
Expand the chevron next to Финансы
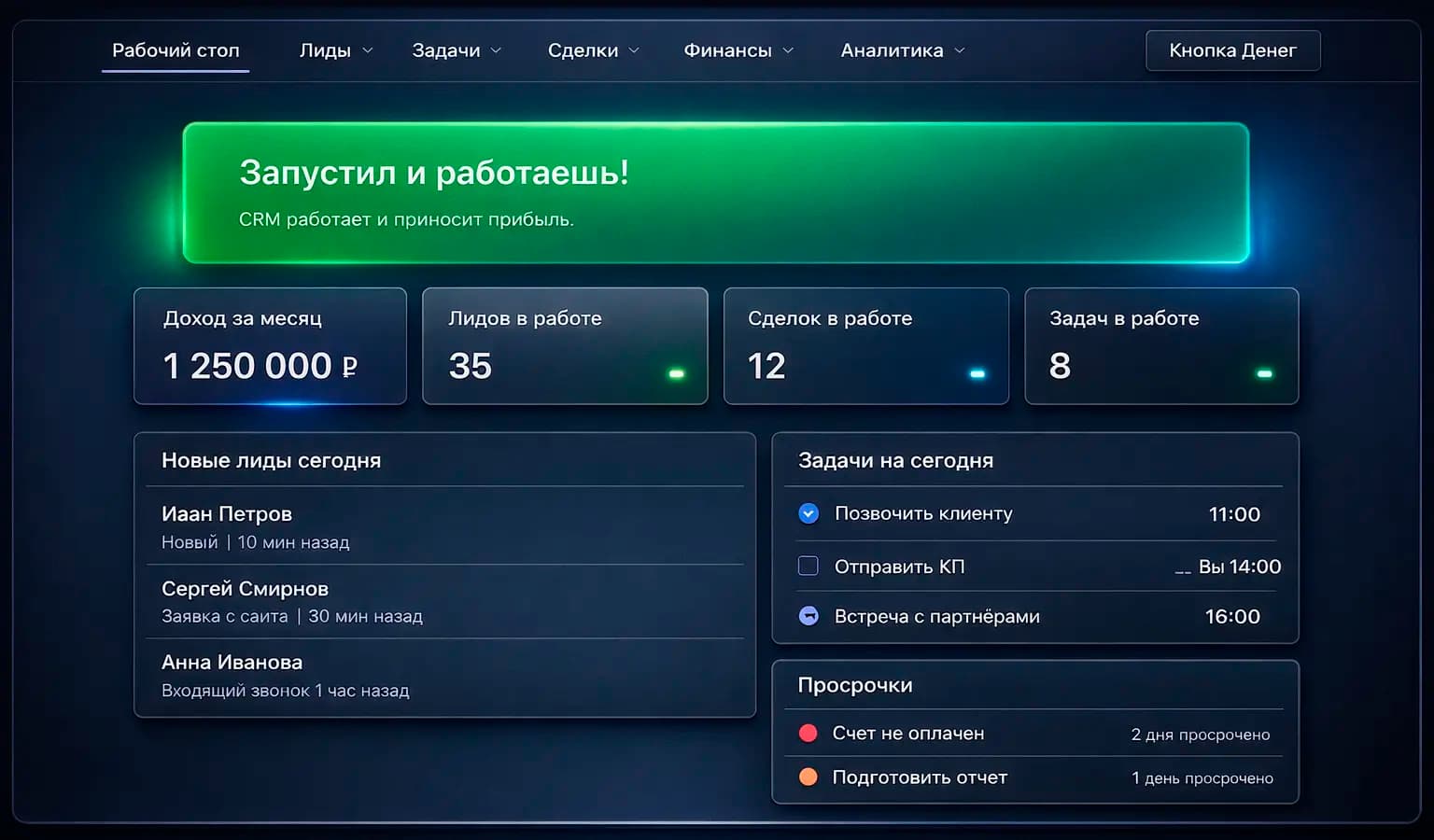788,50
